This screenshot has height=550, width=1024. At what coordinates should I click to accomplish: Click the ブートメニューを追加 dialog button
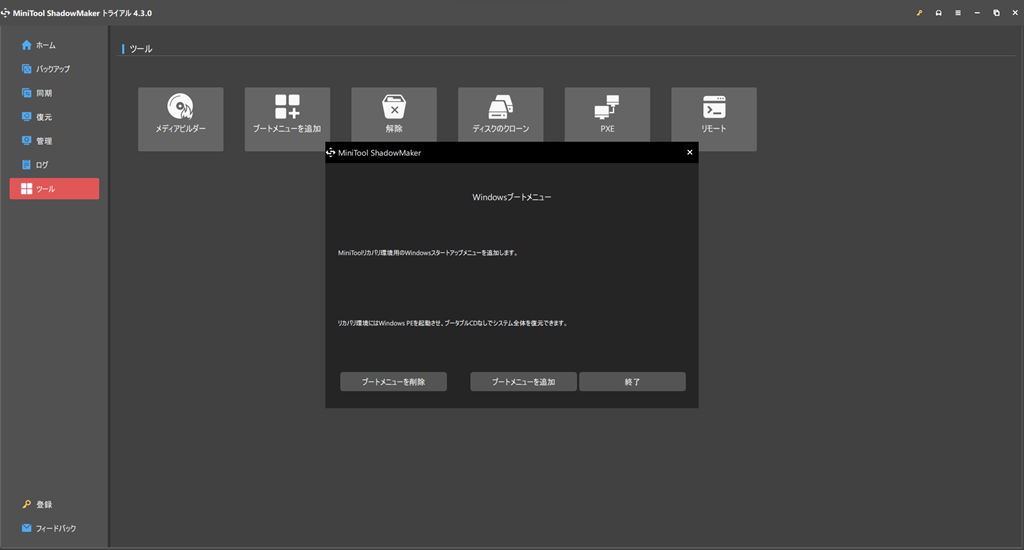523,381
